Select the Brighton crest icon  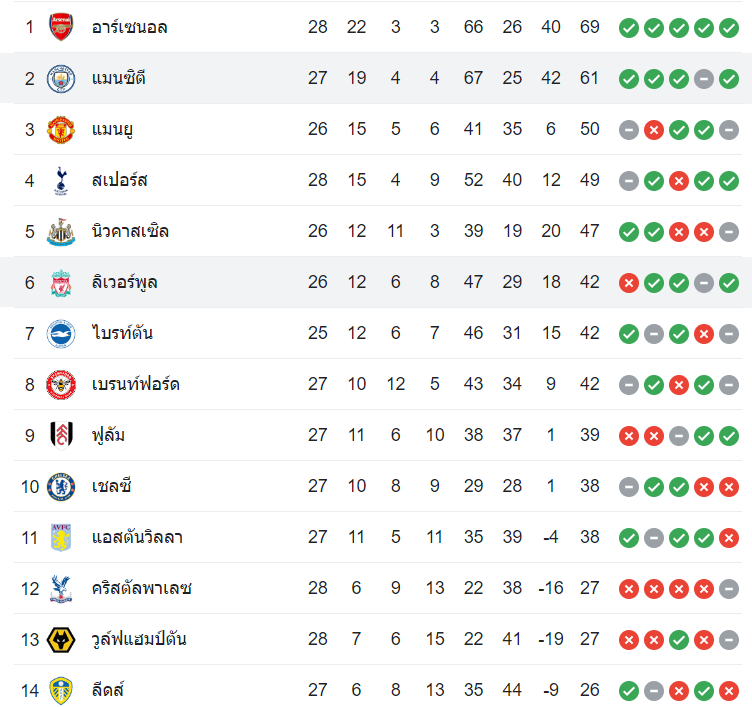click(x=61, y=333)
